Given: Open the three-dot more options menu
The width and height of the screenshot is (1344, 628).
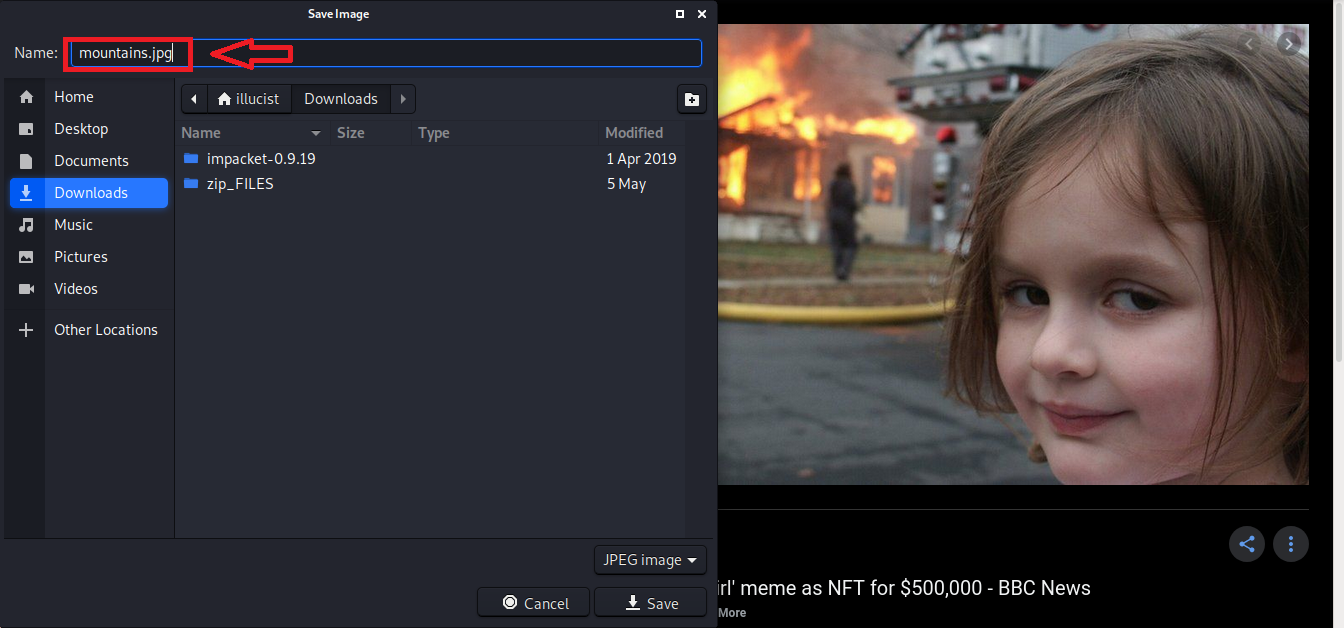Looking at the screenshot, I should point(1291,544).
